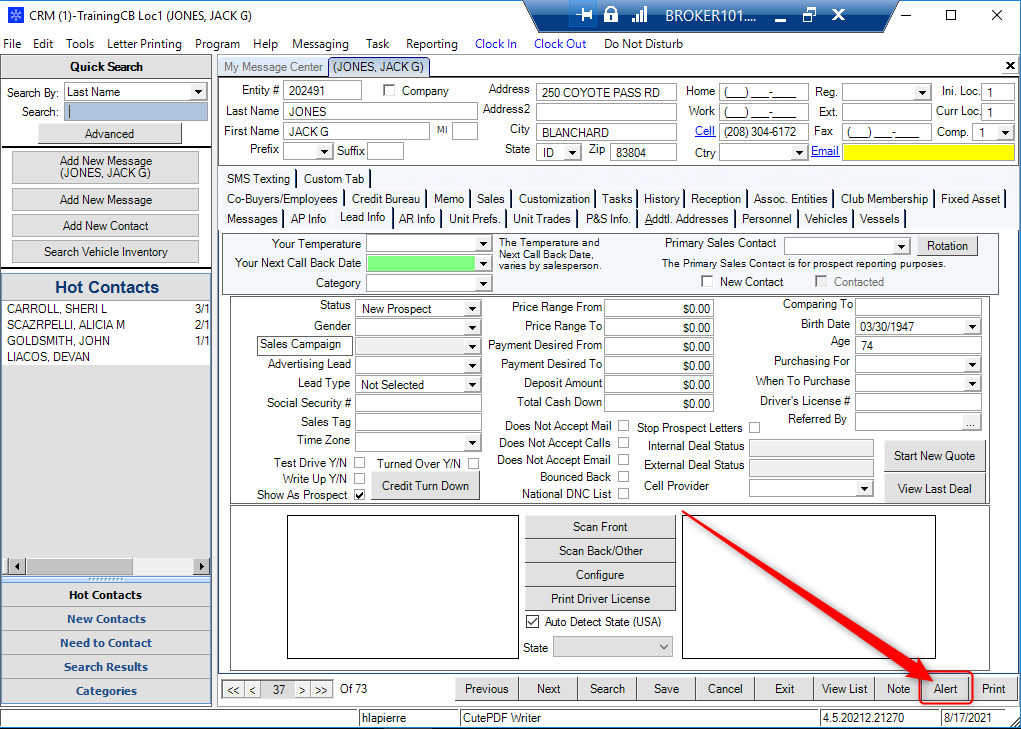Check Stop Prospect Letters
This screenshot has height=729, width=1021.
755,428
